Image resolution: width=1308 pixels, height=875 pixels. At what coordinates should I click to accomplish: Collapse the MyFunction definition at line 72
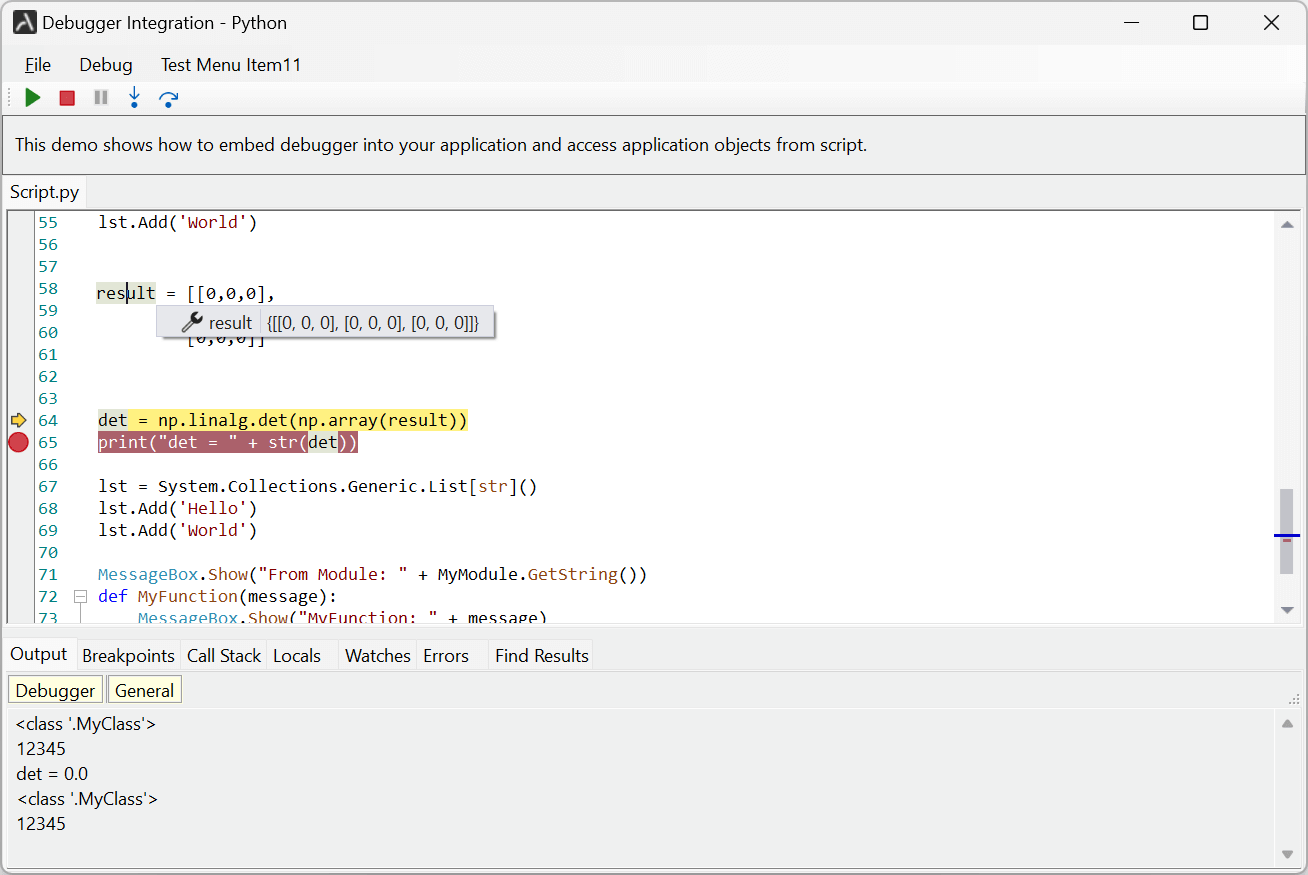pyautogui.click(x=80, y=596)
